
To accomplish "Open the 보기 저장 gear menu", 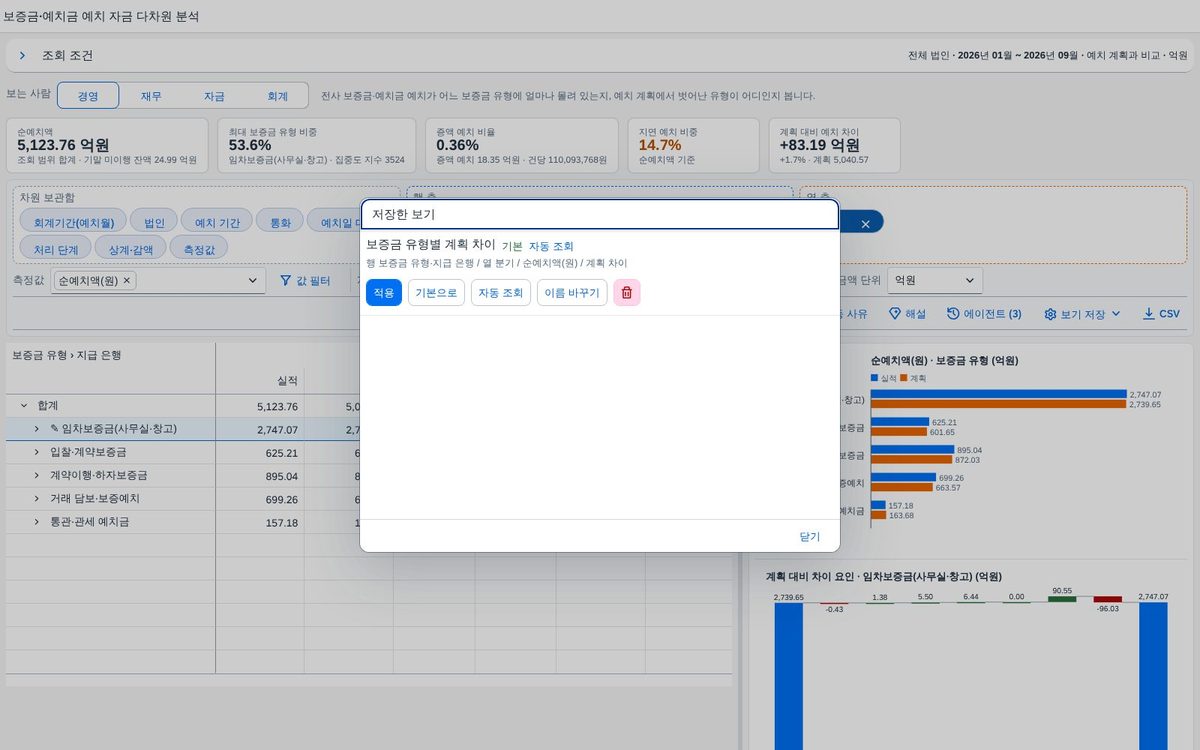I will (1082, 314).
